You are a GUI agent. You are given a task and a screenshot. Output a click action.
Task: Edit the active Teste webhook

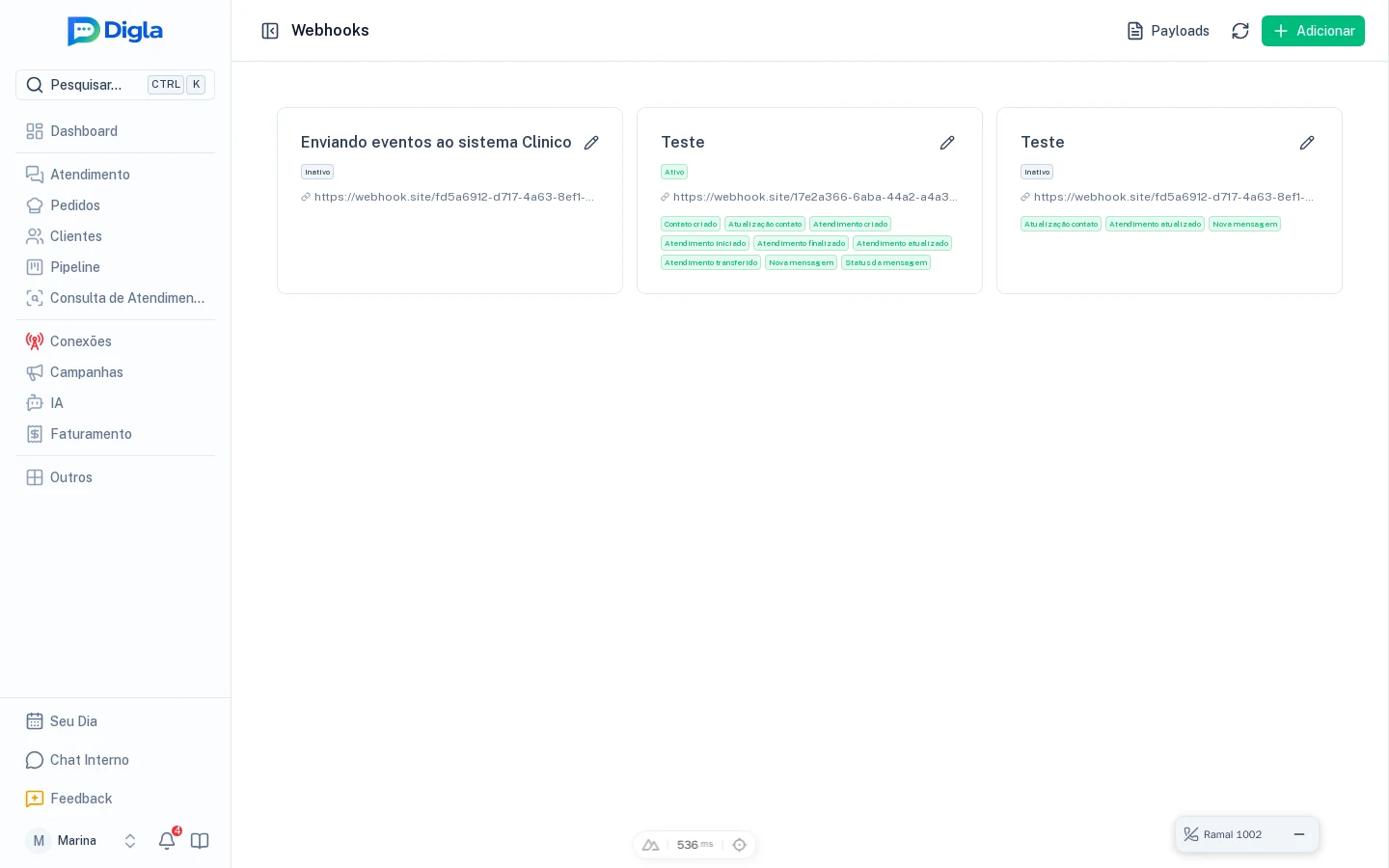947,143
